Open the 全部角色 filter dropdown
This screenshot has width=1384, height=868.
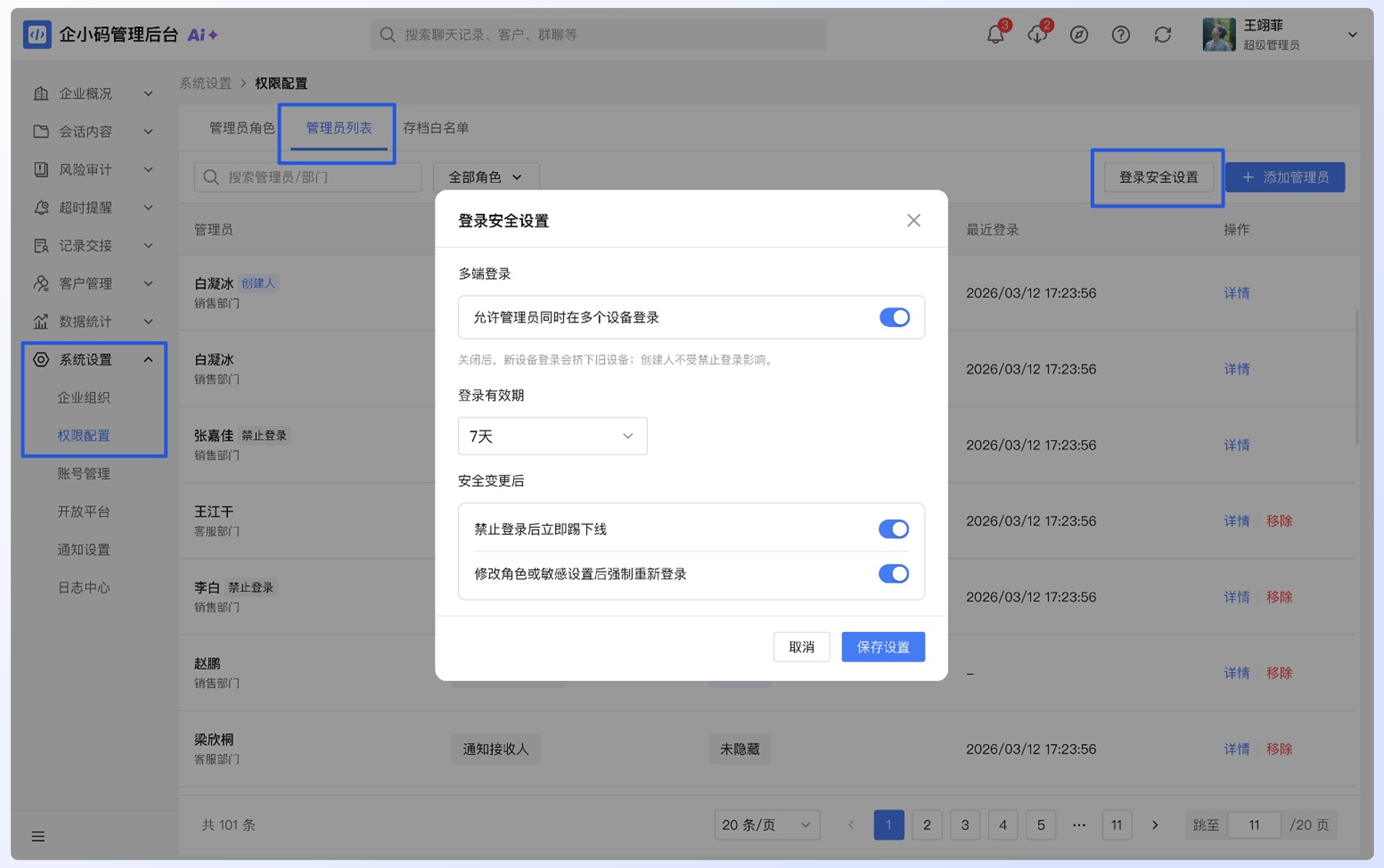click(x=486, y=177)
